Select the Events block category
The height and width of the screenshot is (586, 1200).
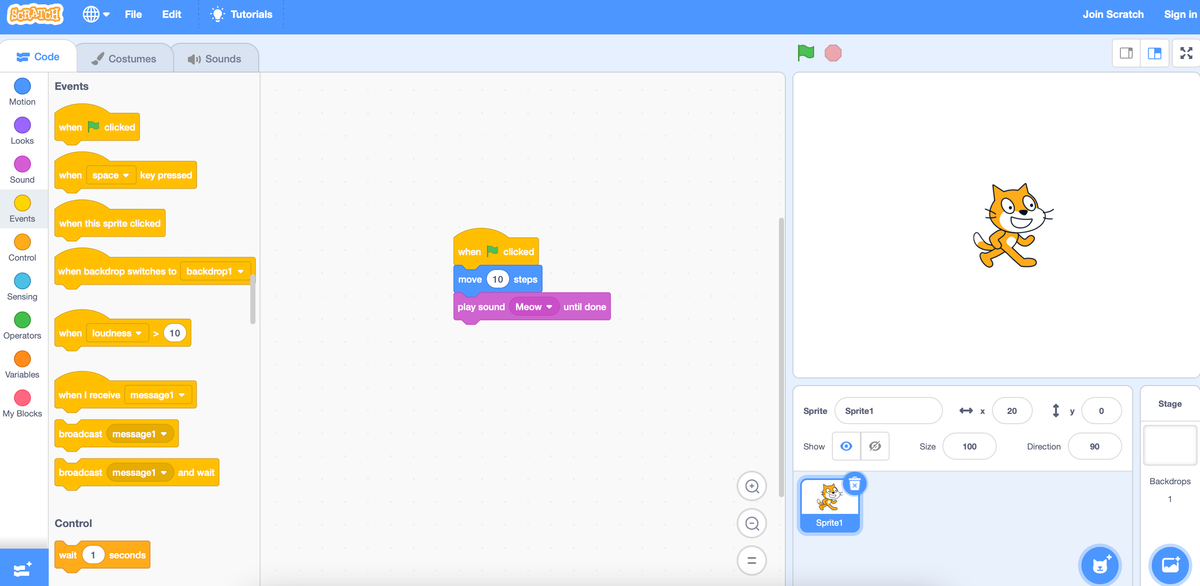point(22,209)
